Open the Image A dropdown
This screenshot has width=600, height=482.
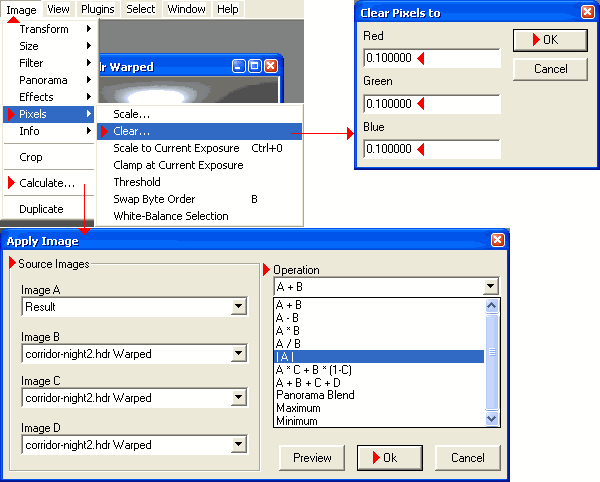click(x=237, y=308)
